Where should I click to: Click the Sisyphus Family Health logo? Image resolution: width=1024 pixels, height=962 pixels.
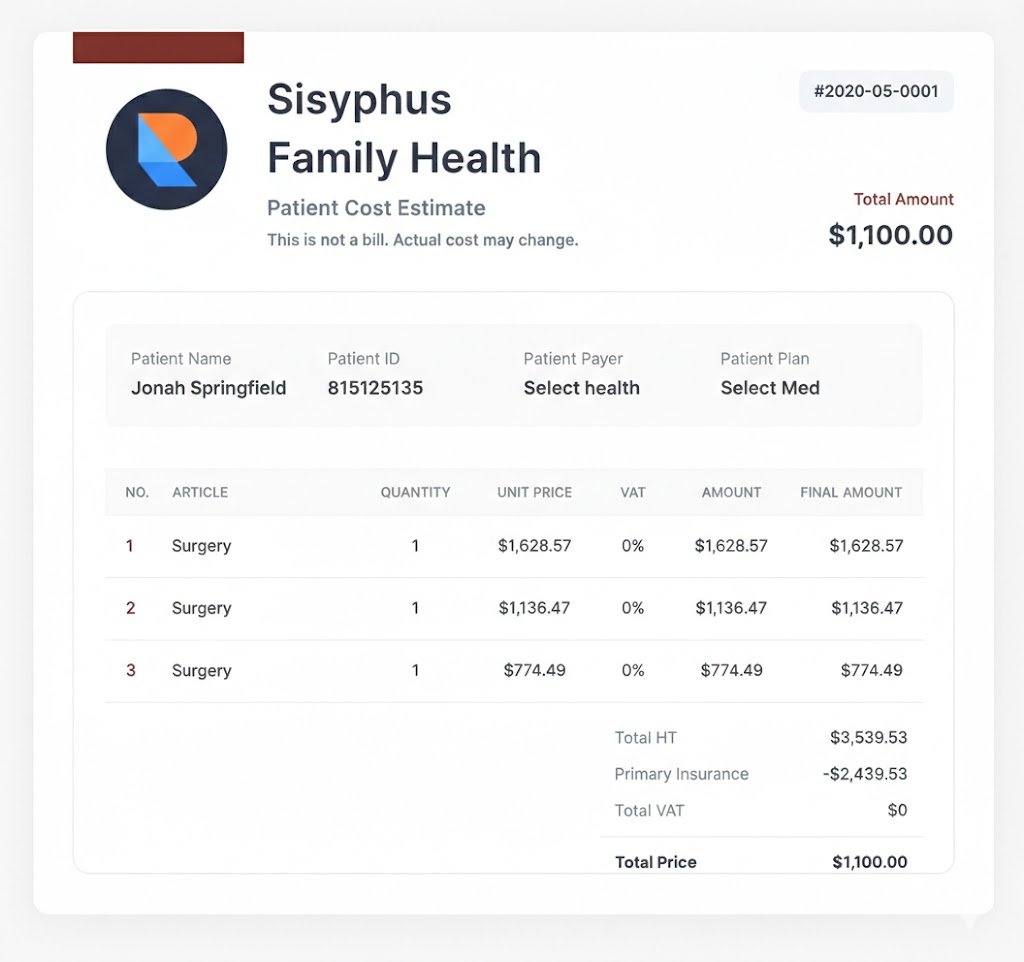pyautogui.click(x=166, y=149)
